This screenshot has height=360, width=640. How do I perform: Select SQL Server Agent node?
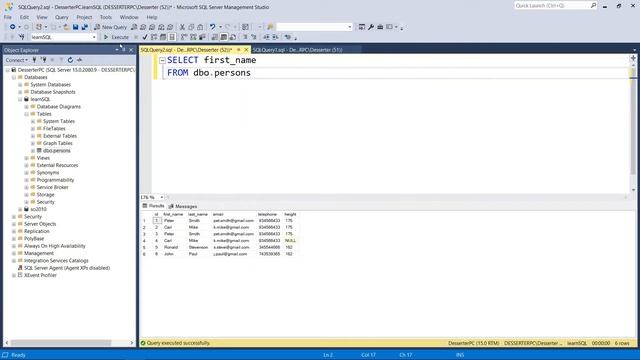[67, 268]
